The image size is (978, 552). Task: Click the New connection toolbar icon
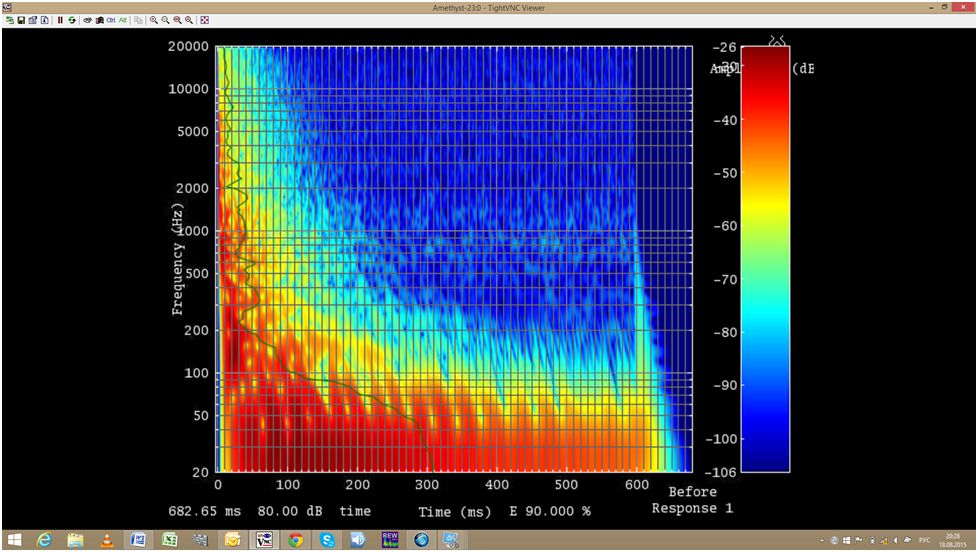point(9,20)
